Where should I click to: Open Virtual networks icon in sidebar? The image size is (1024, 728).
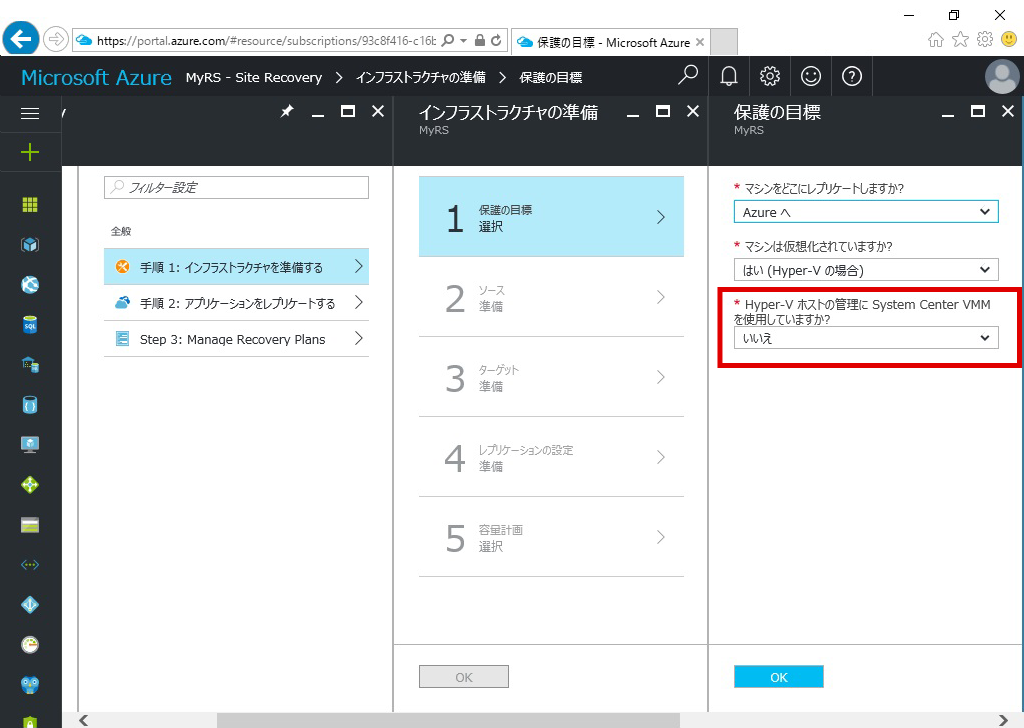click(30, 565)
